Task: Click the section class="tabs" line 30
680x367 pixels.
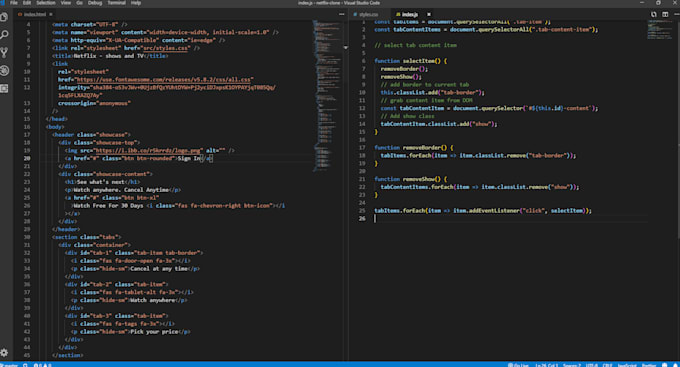Action: pyautogui.click(x=87, y=237)
